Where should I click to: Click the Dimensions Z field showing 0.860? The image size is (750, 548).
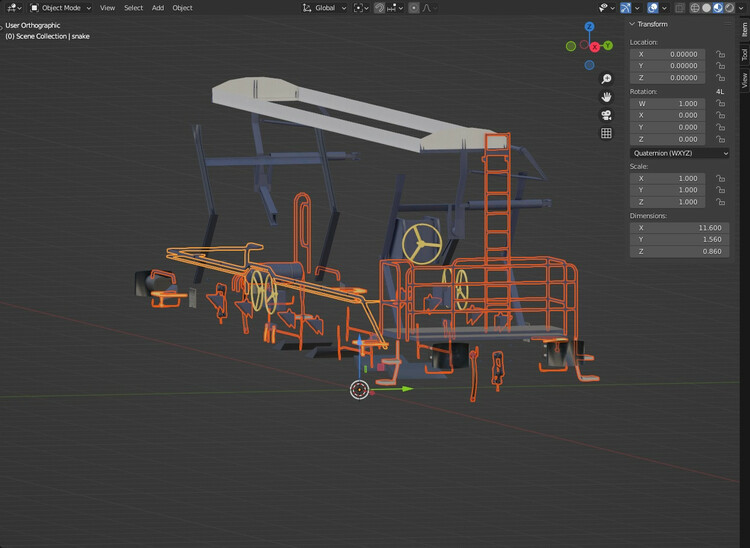coord(680,252)
